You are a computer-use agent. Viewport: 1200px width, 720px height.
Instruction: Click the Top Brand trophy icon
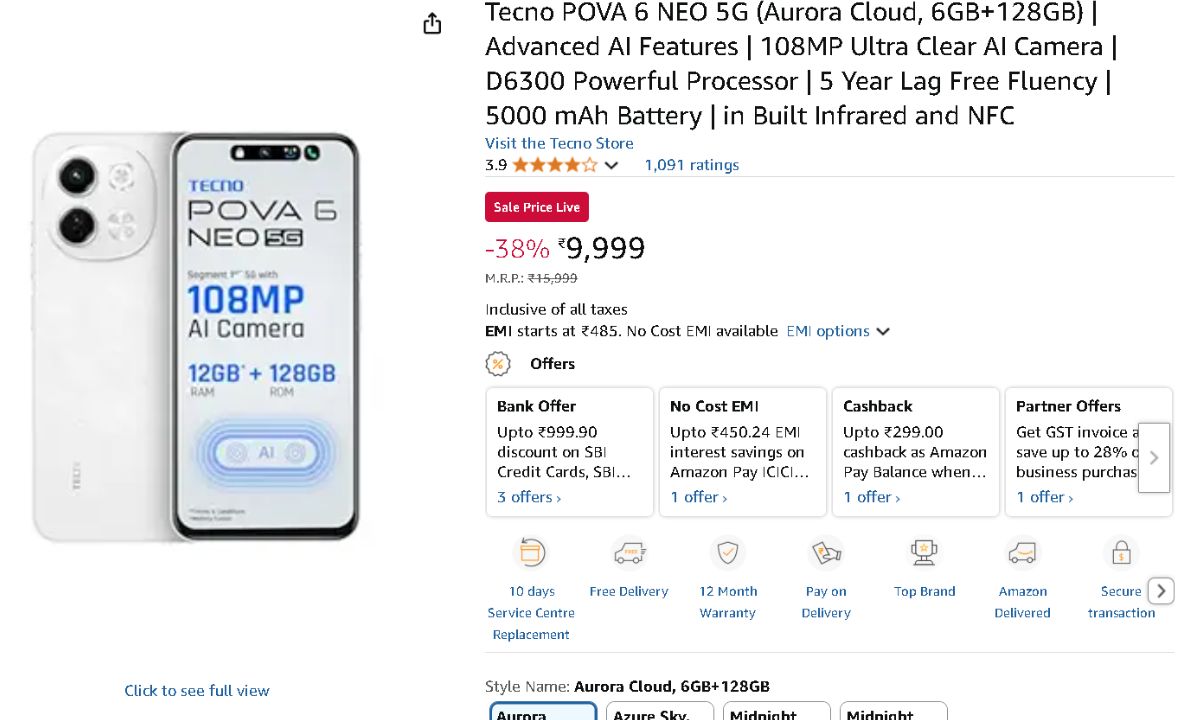point(924,553)
